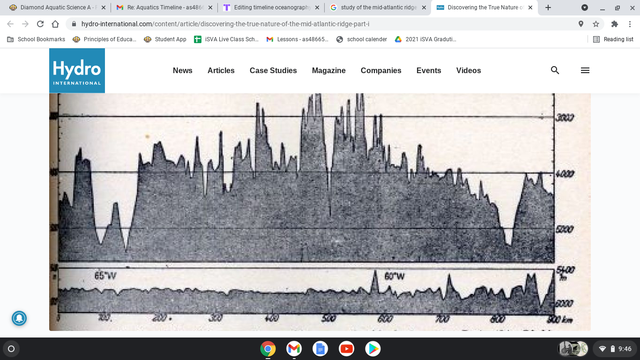Open school calender bookmark
This screenshot has height=360, width=640.
[361, 39]
